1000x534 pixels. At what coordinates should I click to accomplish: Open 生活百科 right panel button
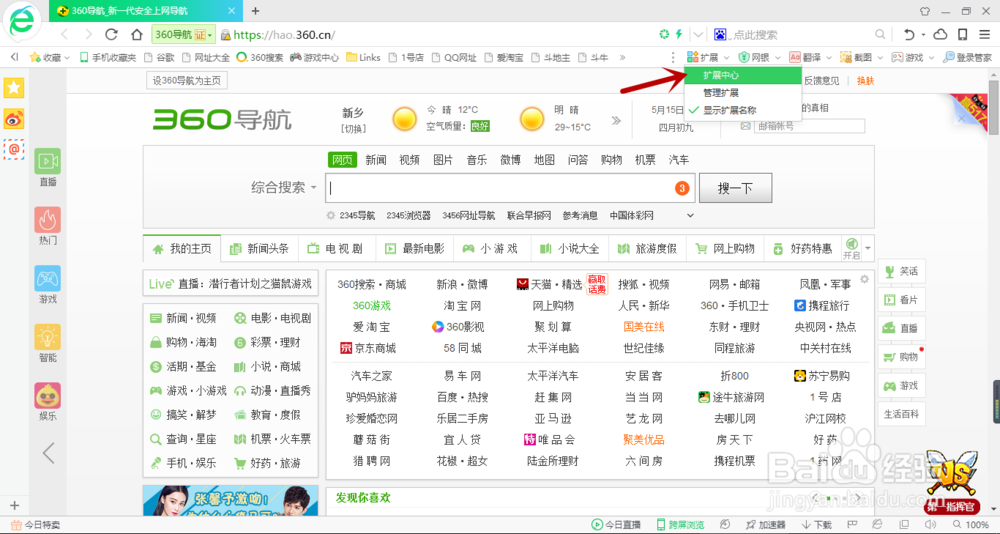point(901,413)
